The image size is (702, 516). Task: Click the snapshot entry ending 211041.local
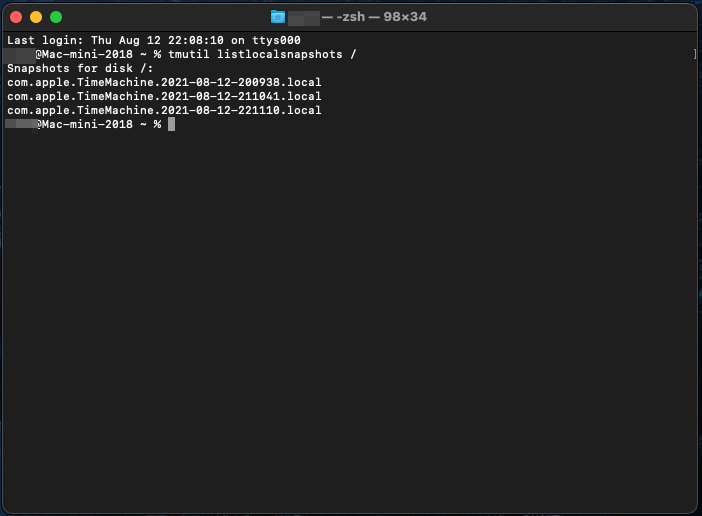pyautogui.click(x=164, y=96)
